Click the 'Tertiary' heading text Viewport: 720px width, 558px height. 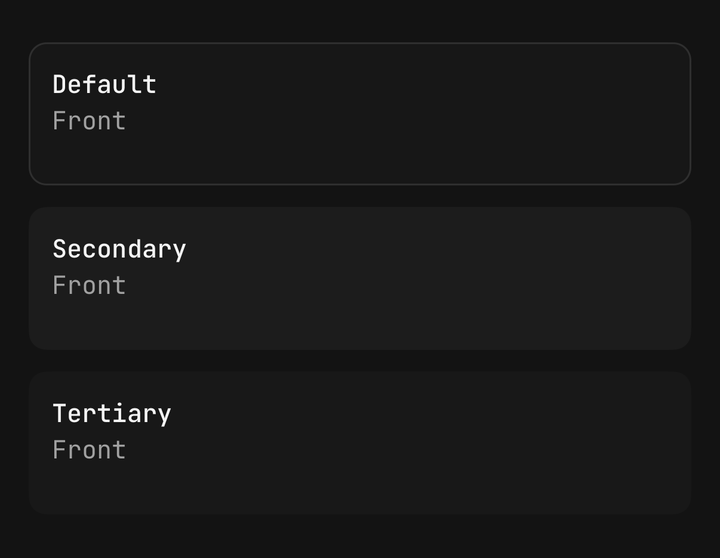tap(112, 414)
